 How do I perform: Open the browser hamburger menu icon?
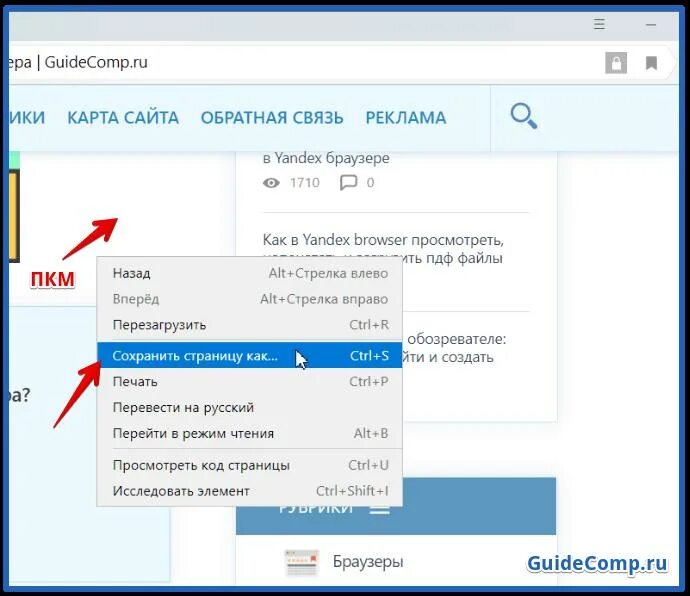(599, 24)
